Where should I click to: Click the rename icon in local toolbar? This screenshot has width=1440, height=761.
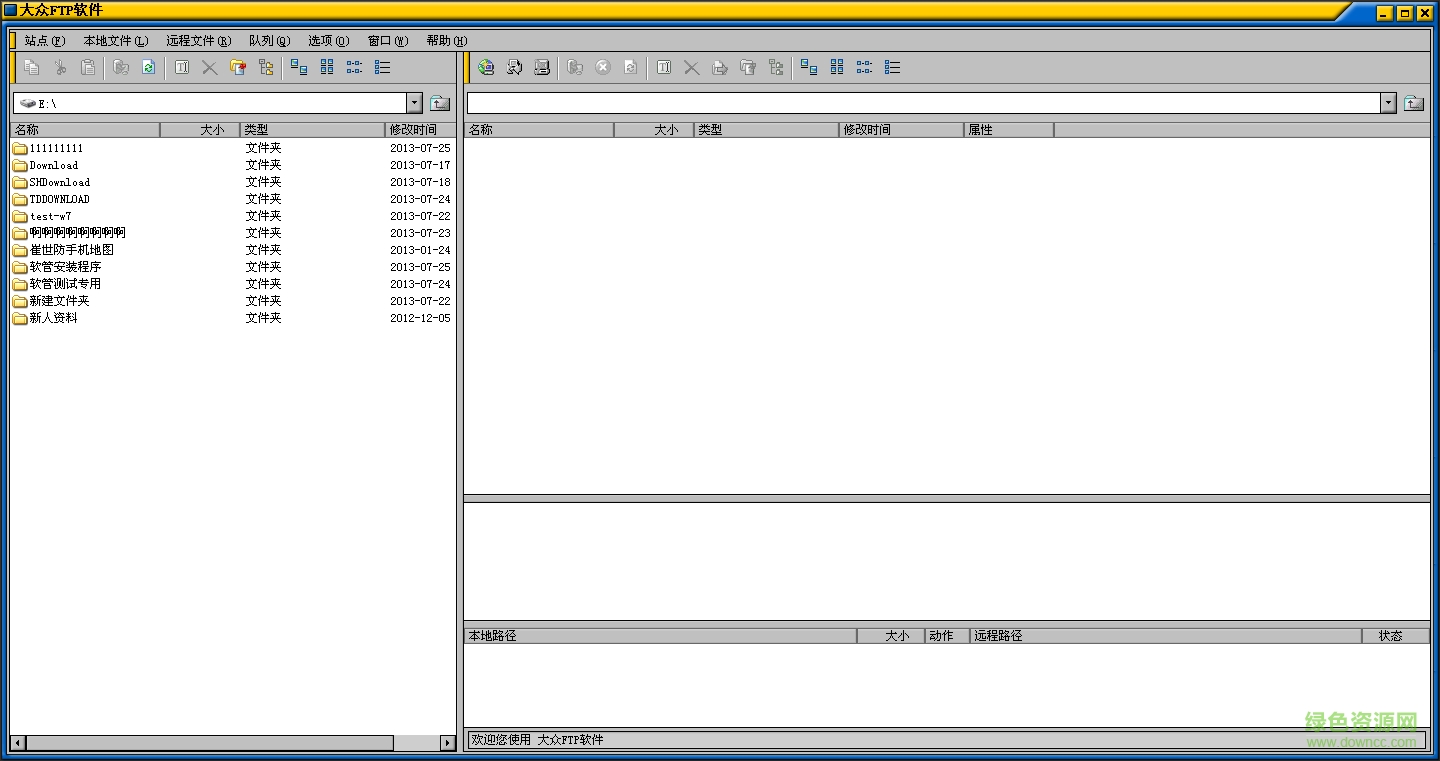[x=182, y=67]
